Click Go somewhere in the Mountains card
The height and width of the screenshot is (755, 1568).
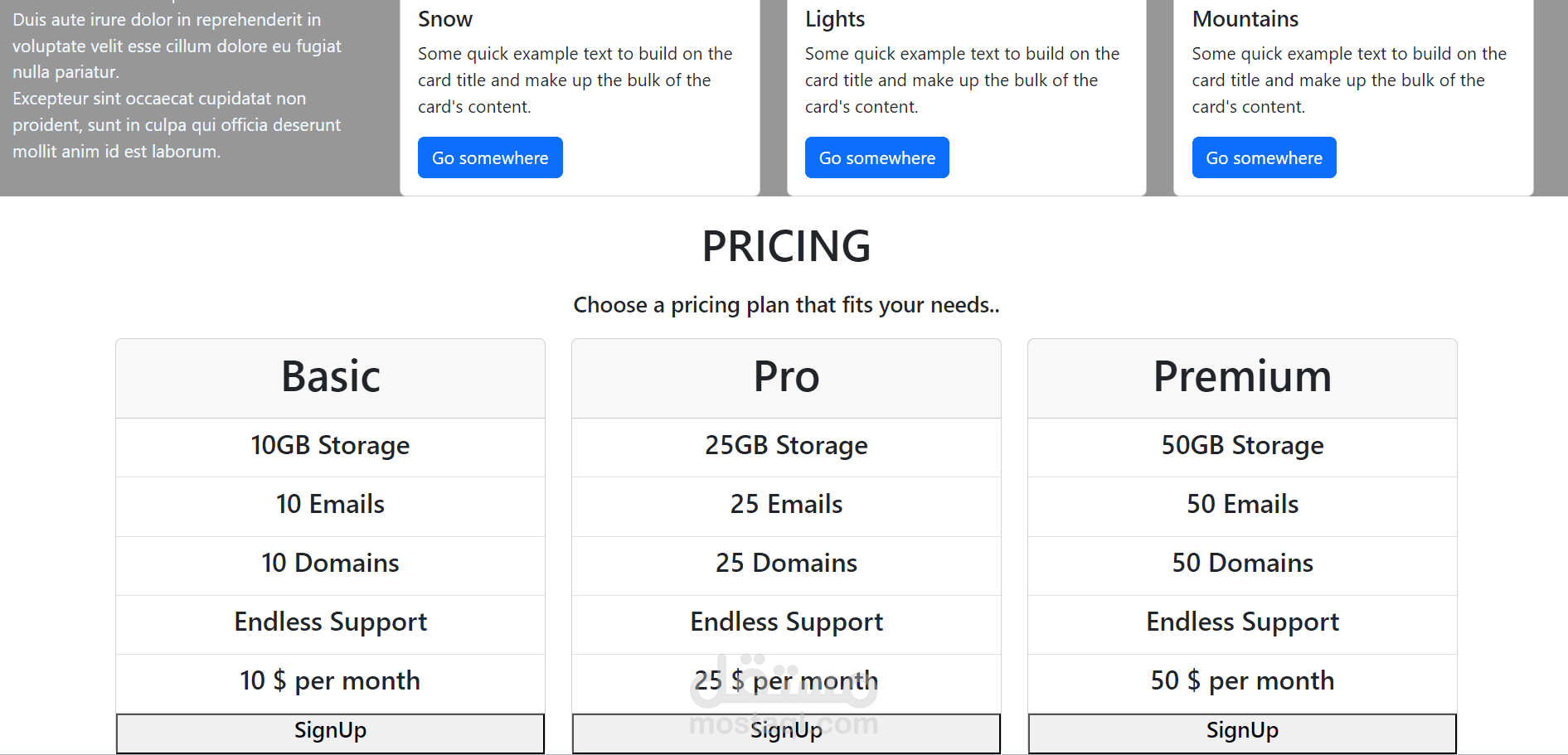click(1264, 157)
